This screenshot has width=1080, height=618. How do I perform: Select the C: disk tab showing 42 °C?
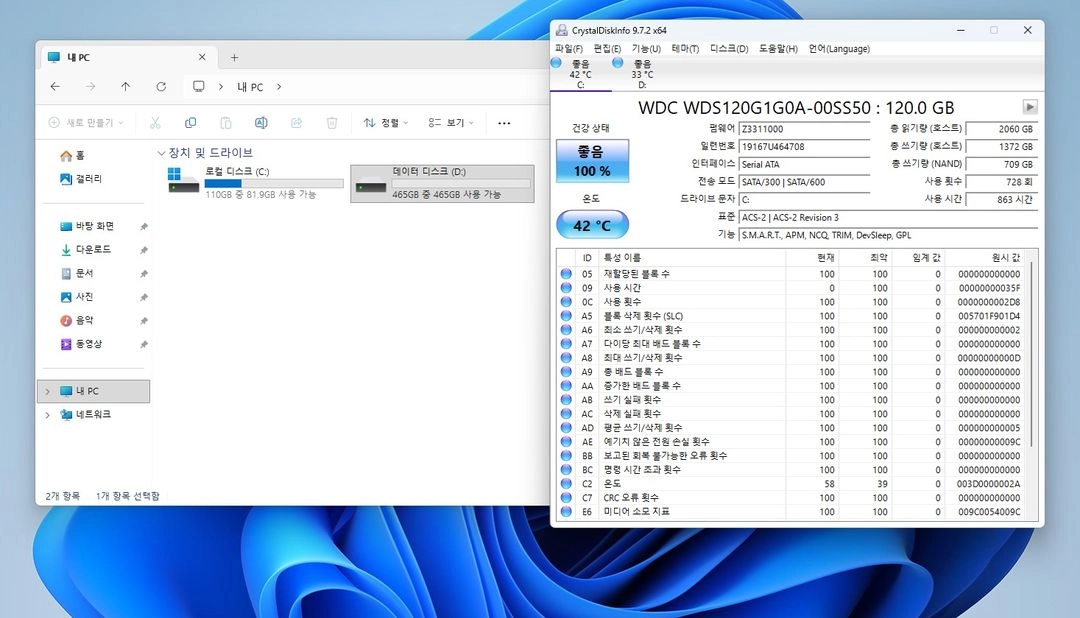click(x=580, y=74)
